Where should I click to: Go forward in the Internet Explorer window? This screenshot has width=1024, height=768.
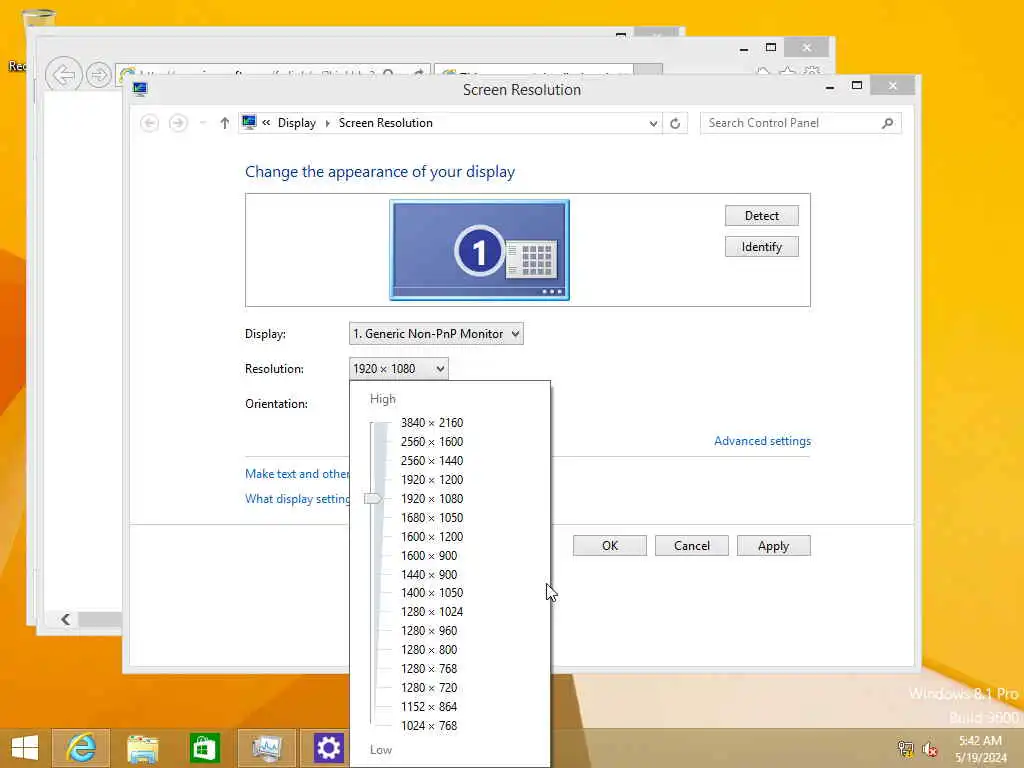pyautogui.click(x=99, y=75)
